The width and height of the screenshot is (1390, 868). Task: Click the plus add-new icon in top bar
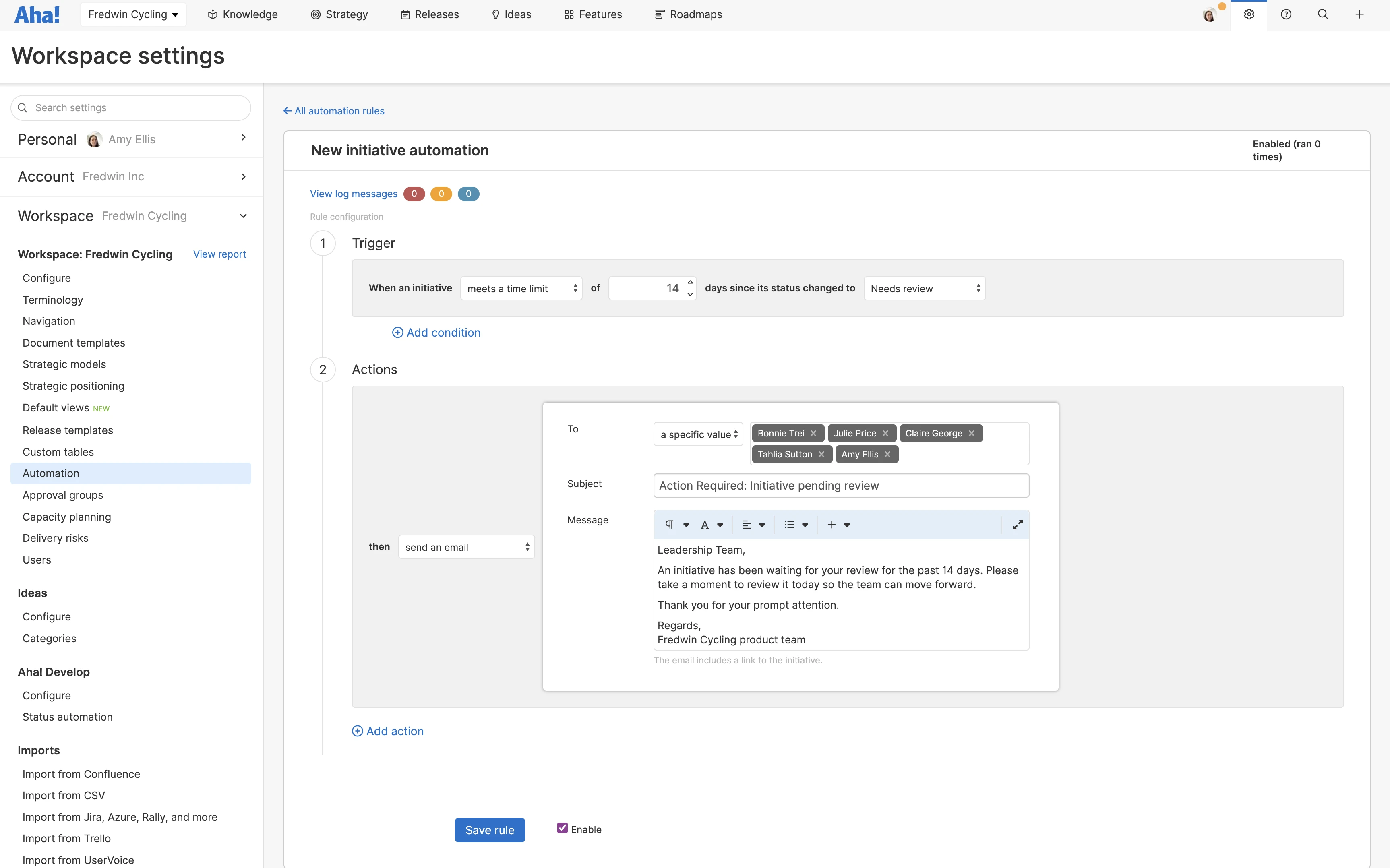coord(1359,14)
